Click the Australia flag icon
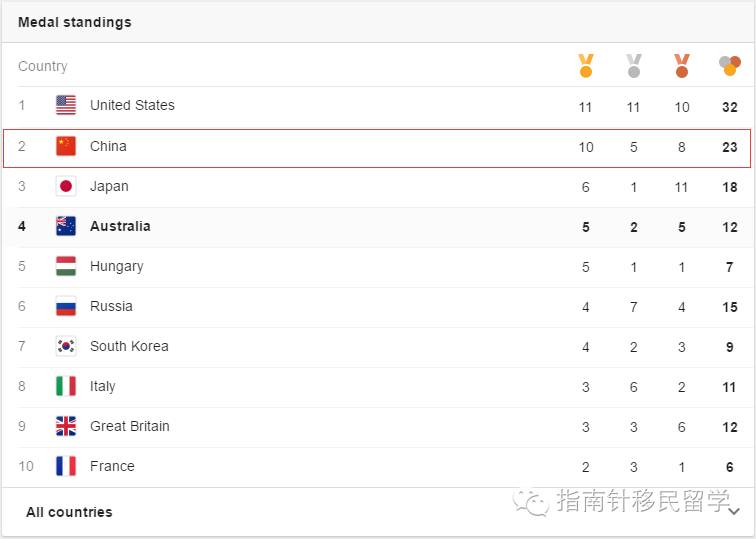 tap(66, 226)
